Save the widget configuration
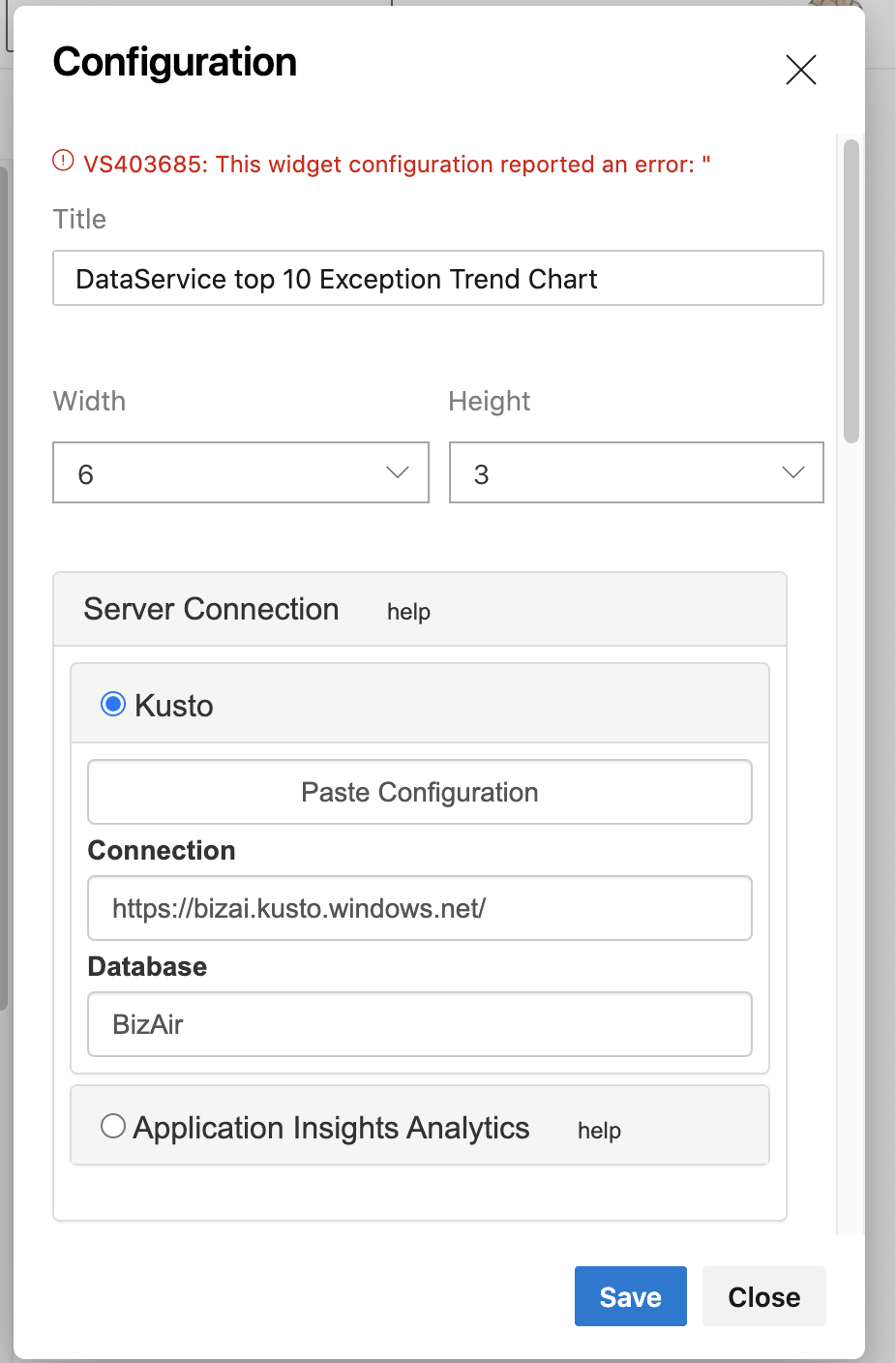The height and width of the screenshot is (1363, 896). pyautogui.click(x=630, y=1296)
